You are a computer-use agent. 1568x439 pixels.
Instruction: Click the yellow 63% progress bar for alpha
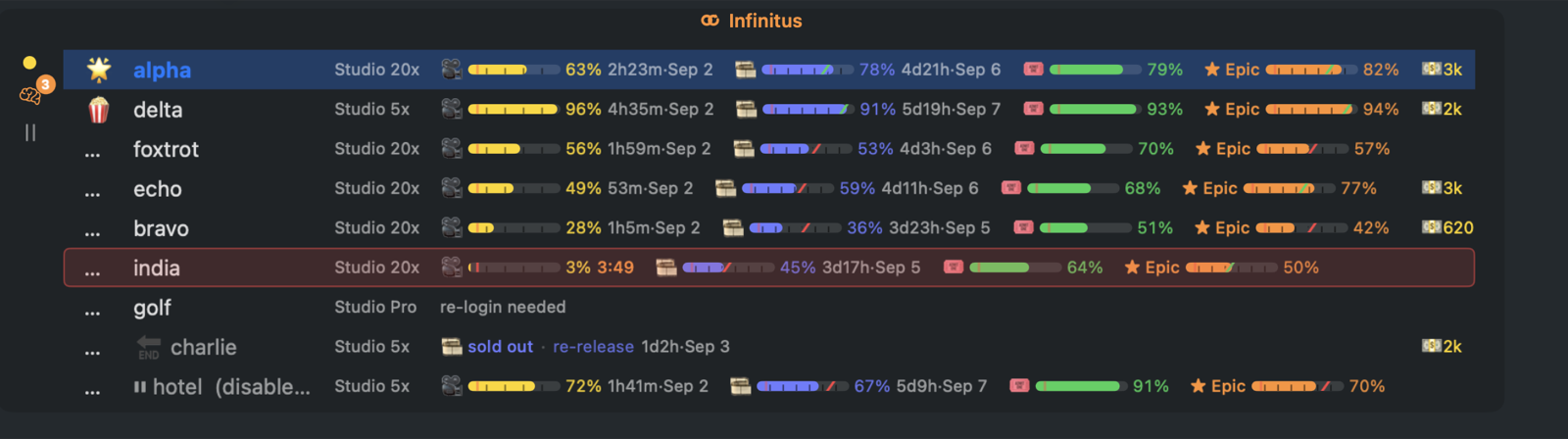point(514,70)
